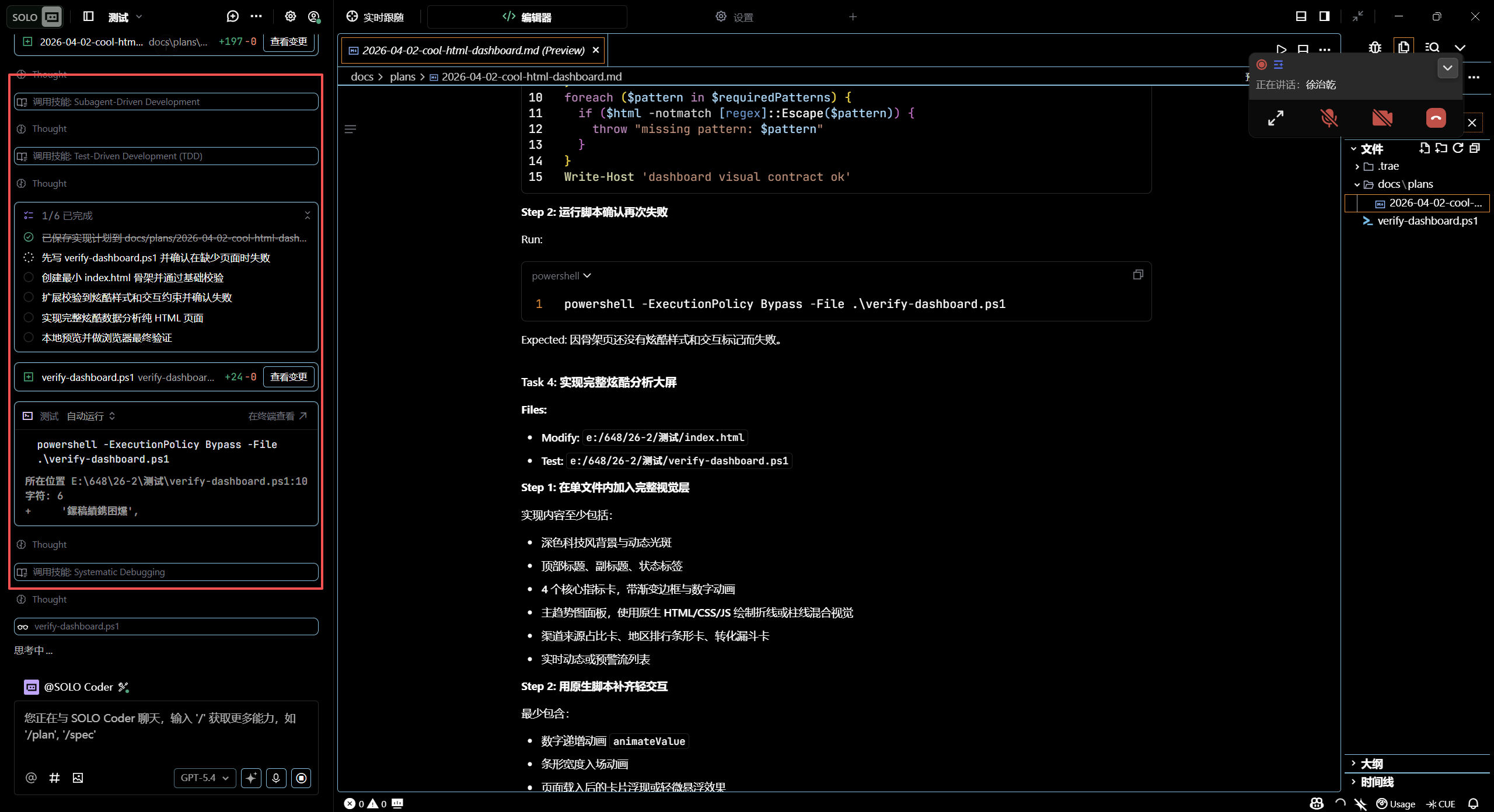Open the 设置 tab
Image resolution: width=1494 pixels, height=812 pixels.
[x=735, y=17]
